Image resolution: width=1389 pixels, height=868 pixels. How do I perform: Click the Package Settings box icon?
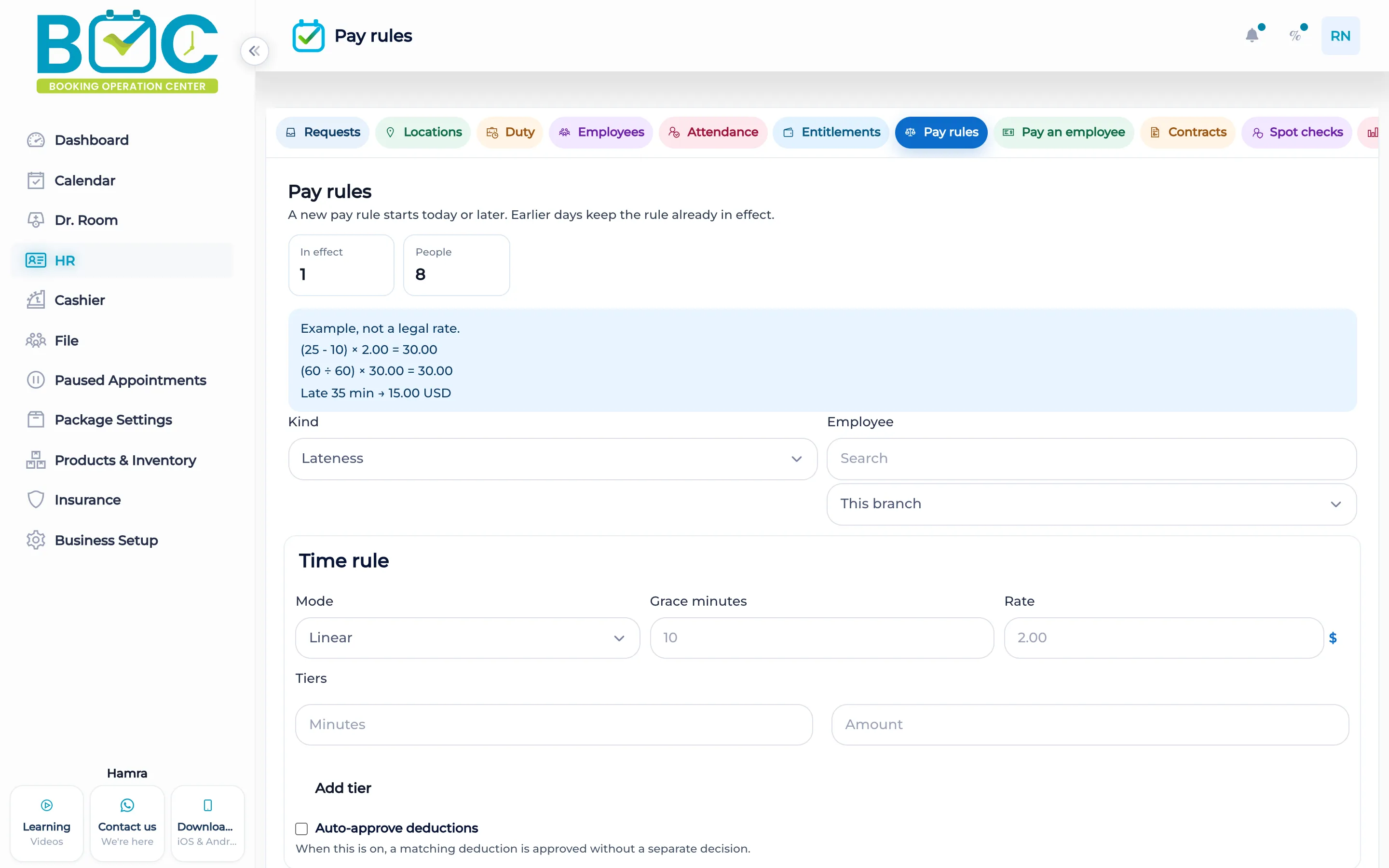pos(36,420)
